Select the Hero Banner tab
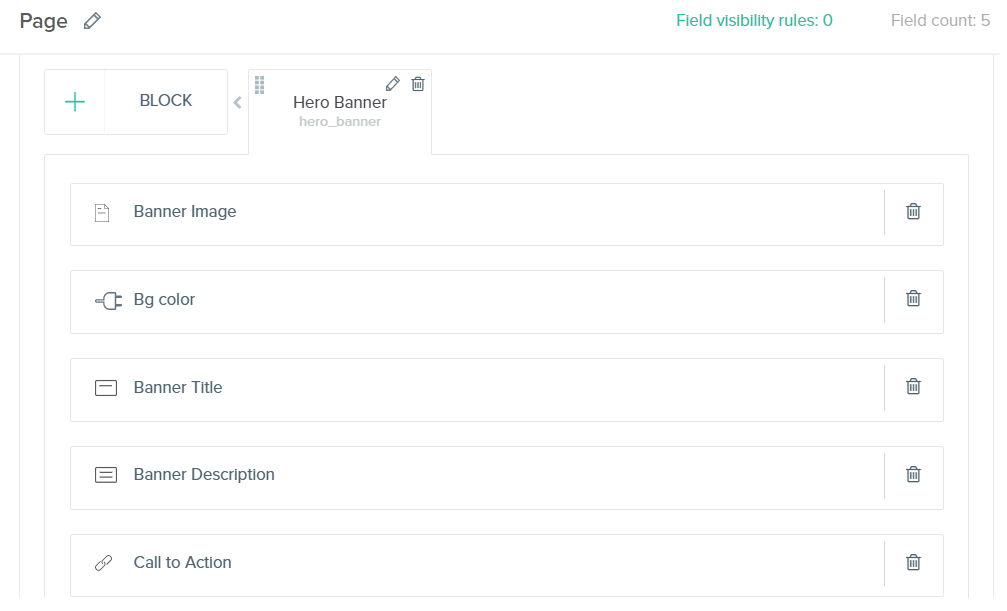Image resolution: width=1007 pixels, height=611 pixels. [x=340, y=111]
